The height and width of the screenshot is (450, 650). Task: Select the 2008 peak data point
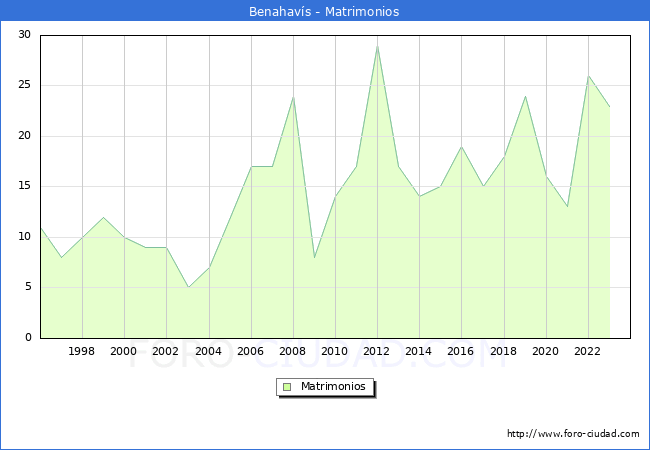coord(293,96)
